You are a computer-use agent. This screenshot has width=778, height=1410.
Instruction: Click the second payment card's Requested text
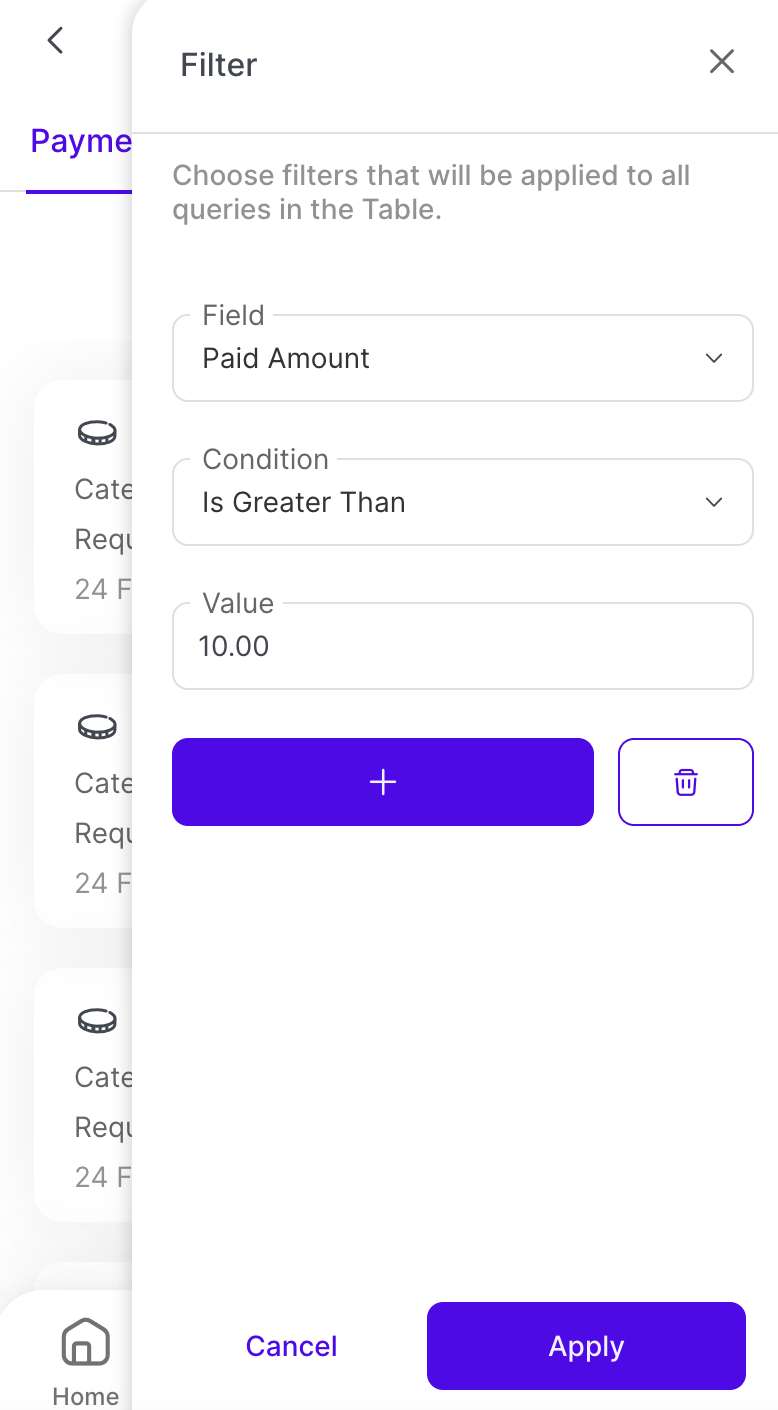pos(103,833)
